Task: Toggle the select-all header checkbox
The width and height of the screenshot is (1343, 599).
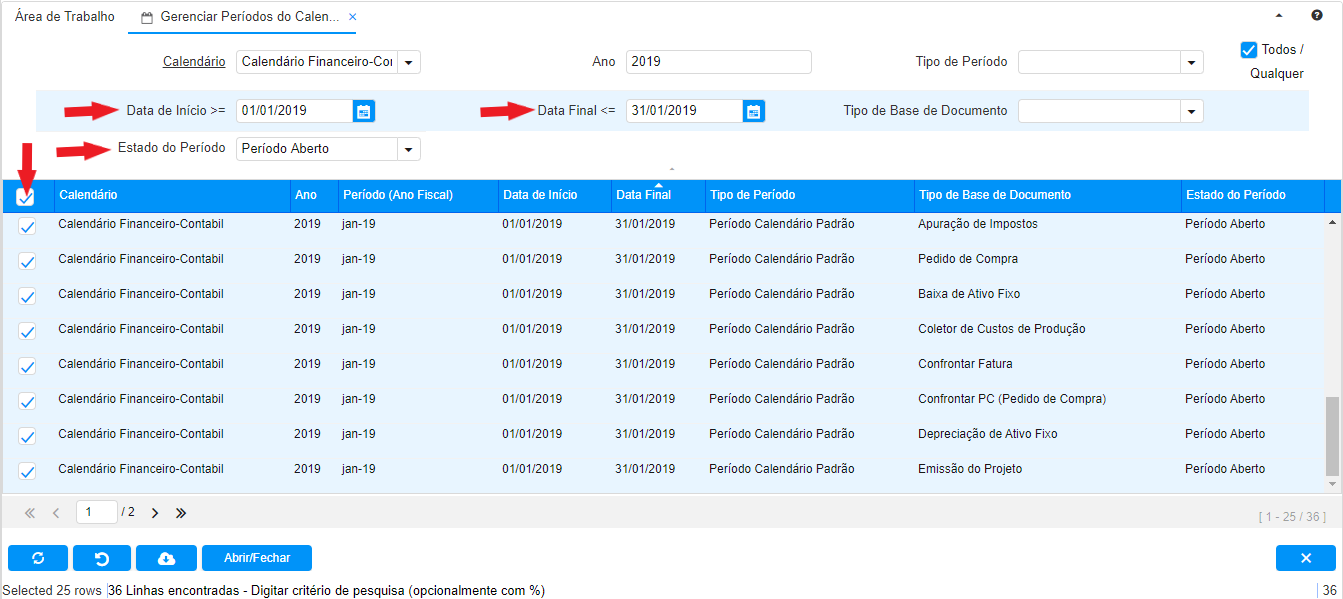Action: [x=26, y=197]
